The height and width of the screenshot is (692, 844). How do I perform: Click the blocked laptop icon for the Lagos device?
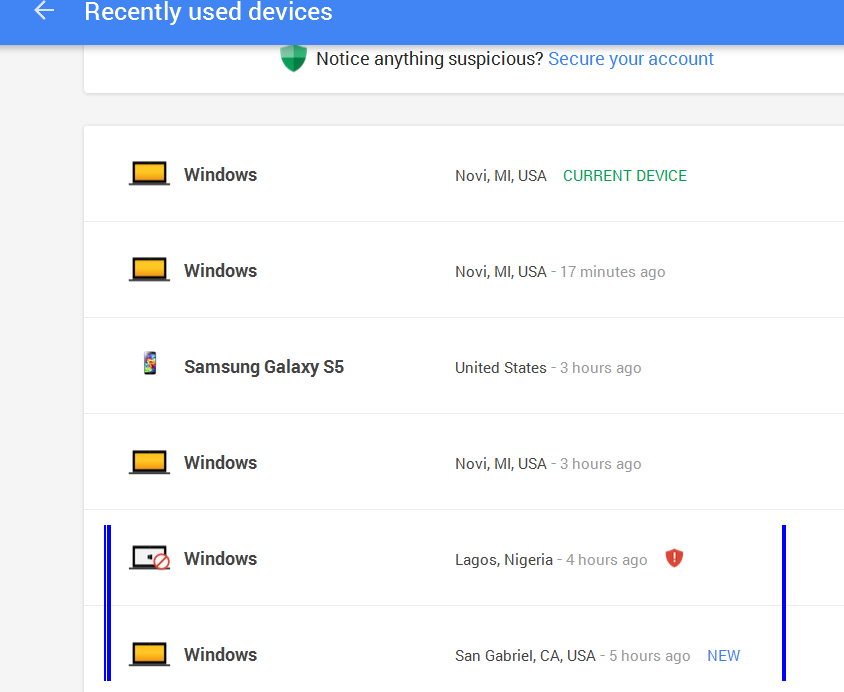149,557
